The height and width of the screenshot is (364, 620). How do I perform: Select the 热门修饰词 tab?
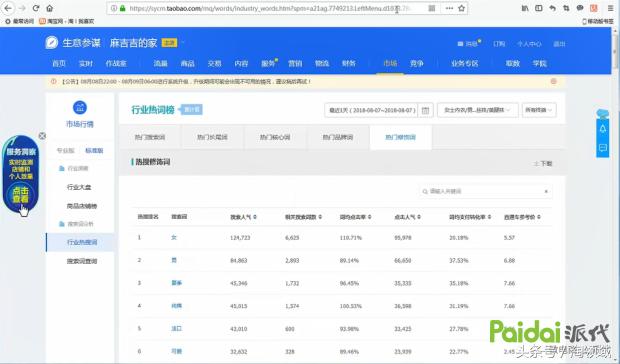click(401, 137)
